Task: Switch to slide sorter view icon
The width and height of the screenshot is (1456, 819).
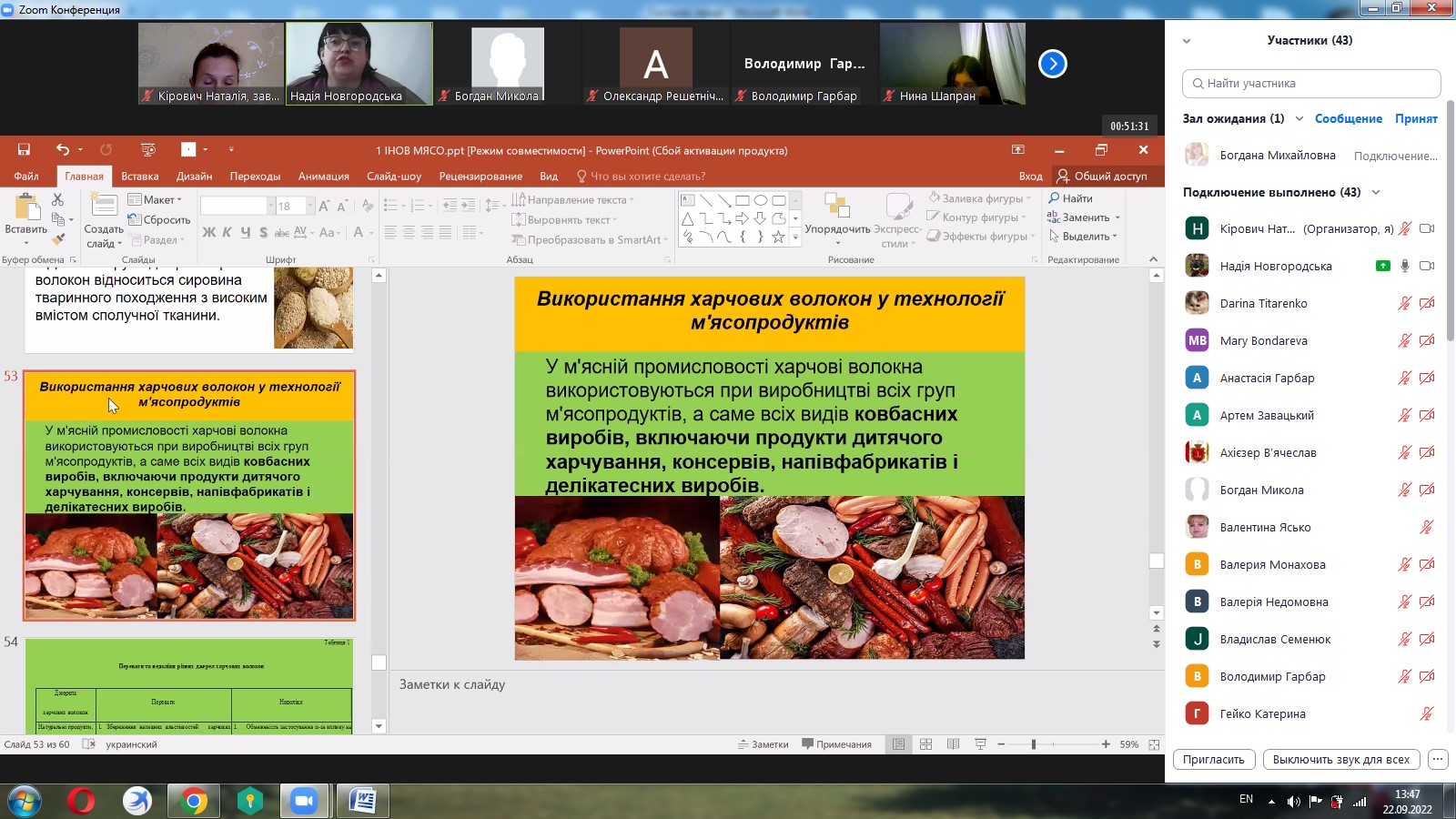Action: coord(925,744)
